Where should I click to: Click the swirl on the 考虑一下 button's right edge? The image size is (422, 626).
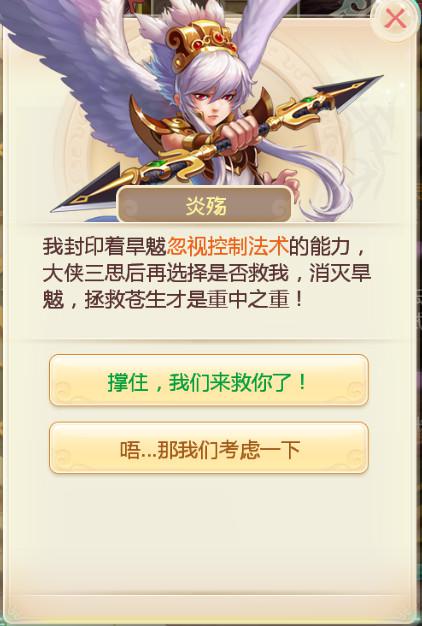point(353,456)
